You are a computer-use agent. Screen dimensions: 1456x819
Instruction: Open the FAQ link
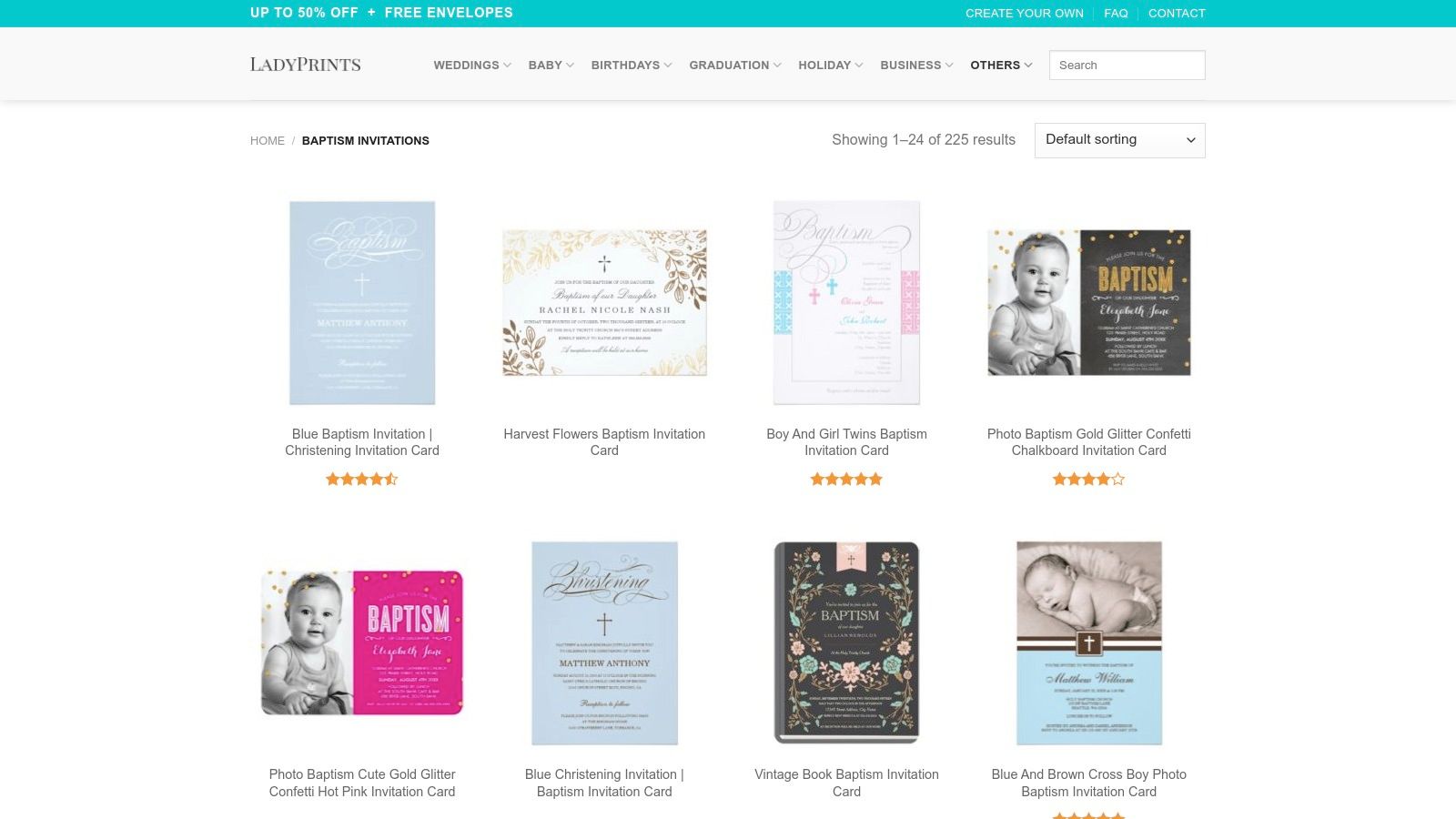click(x=1116, y=14)
